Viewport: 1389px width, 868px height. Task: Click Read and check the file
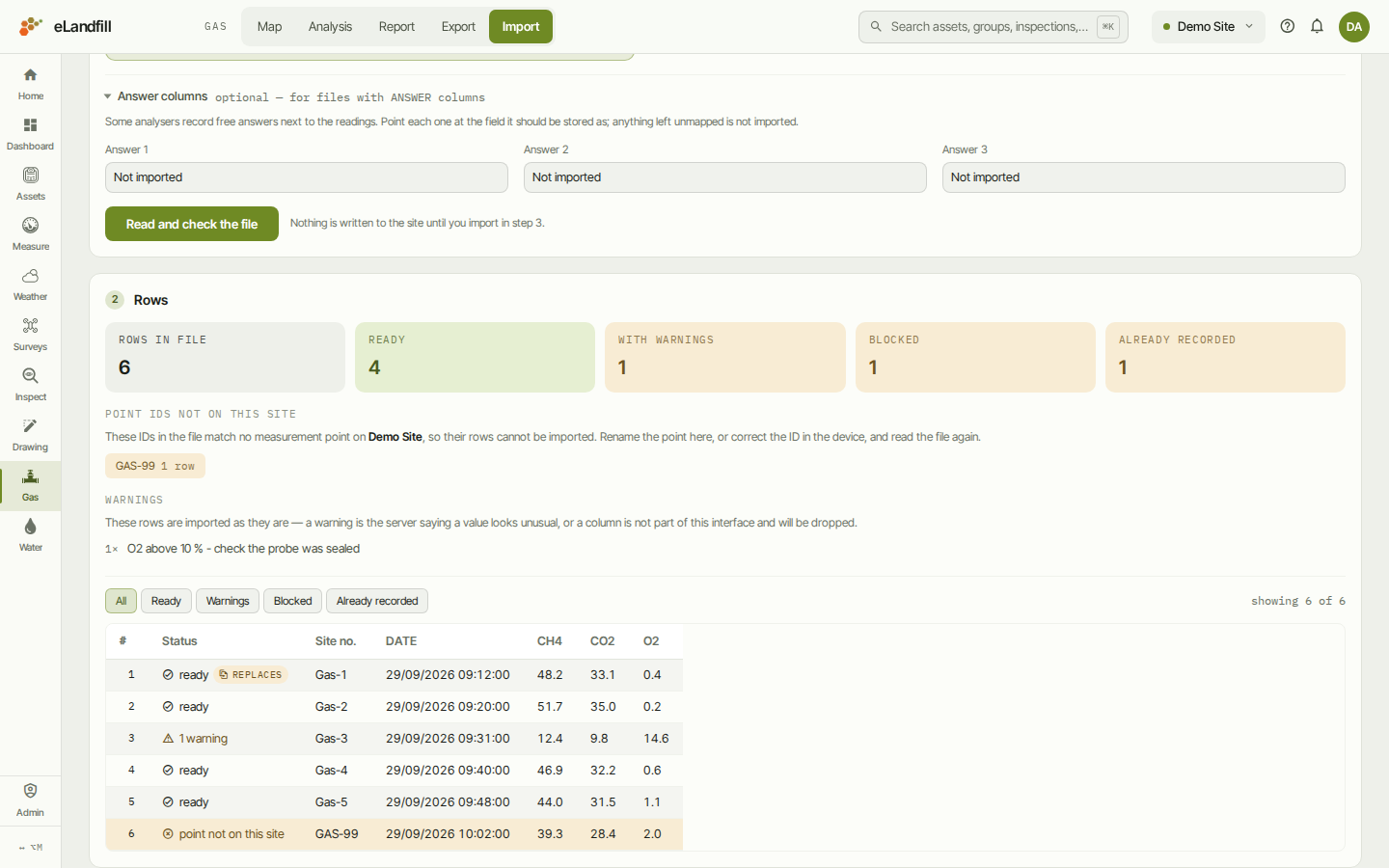(192, 224)
